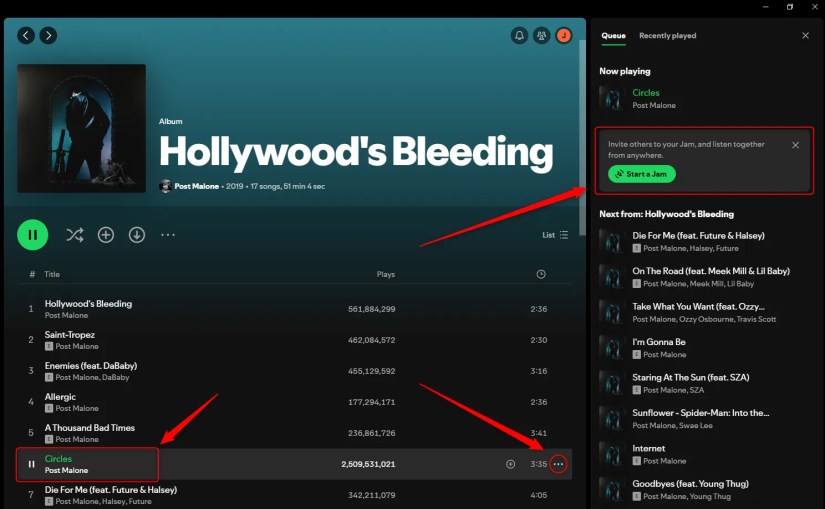825x509 pixels.
Task: Switch to the Recently played tab
Action: coord(668,36)
